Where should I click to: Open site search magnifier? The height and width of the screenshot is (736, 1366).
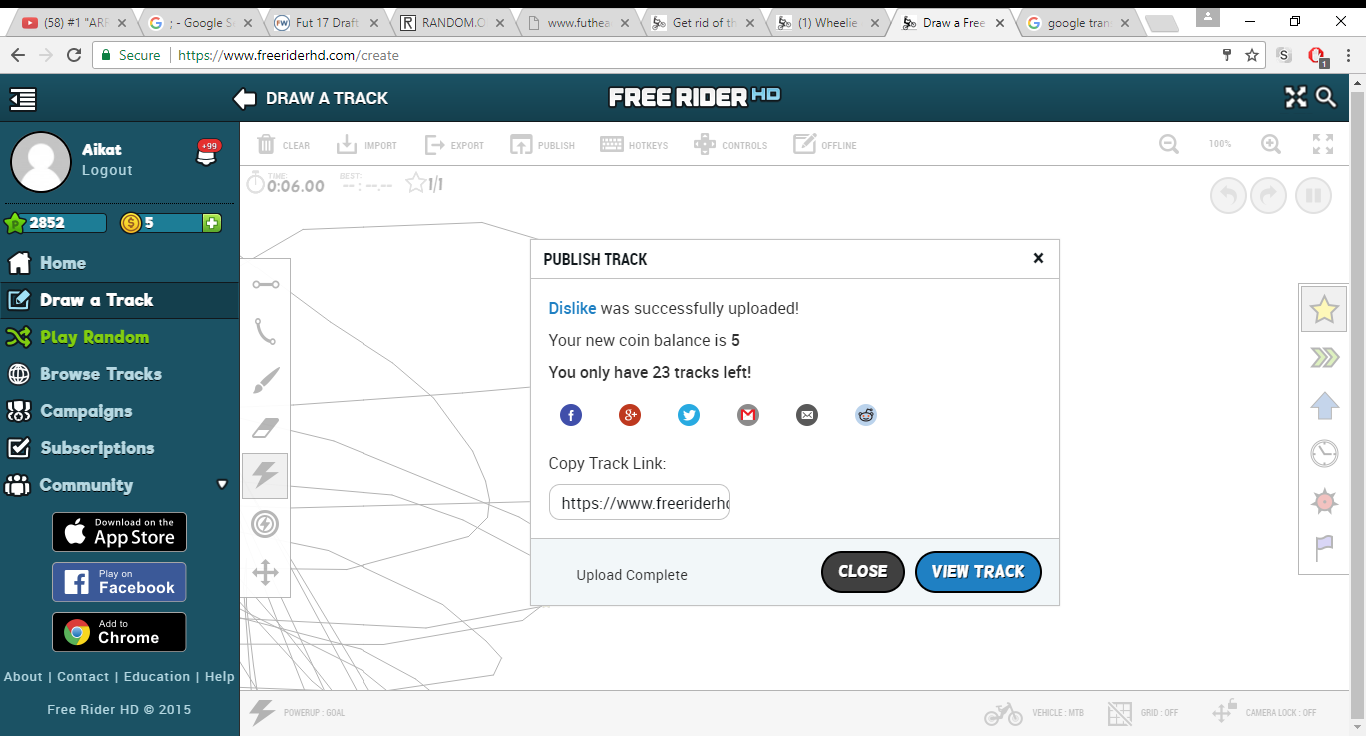1326,97
